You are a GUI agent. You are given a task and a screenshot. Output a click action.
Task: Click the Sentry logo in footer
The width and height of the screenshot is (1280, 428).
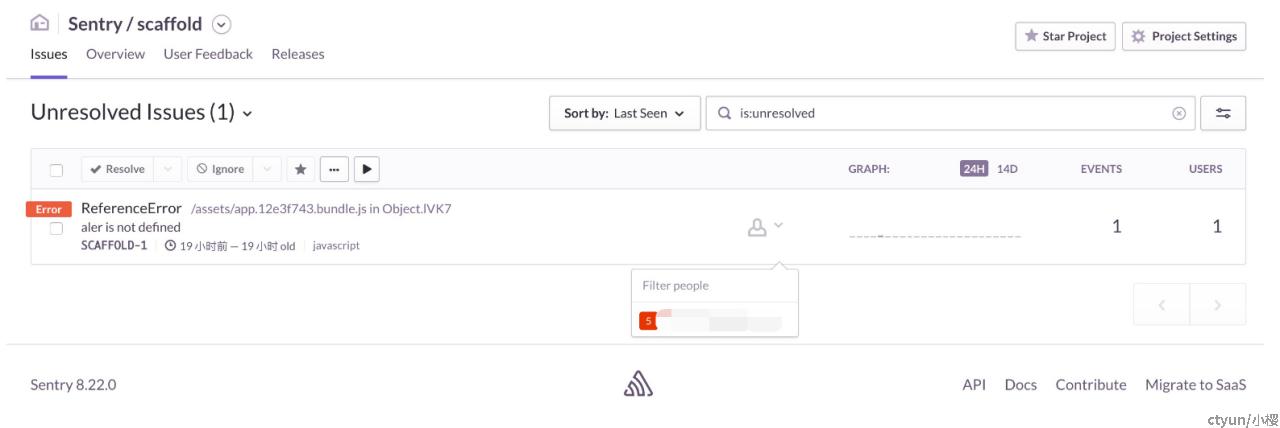(638, 384)
